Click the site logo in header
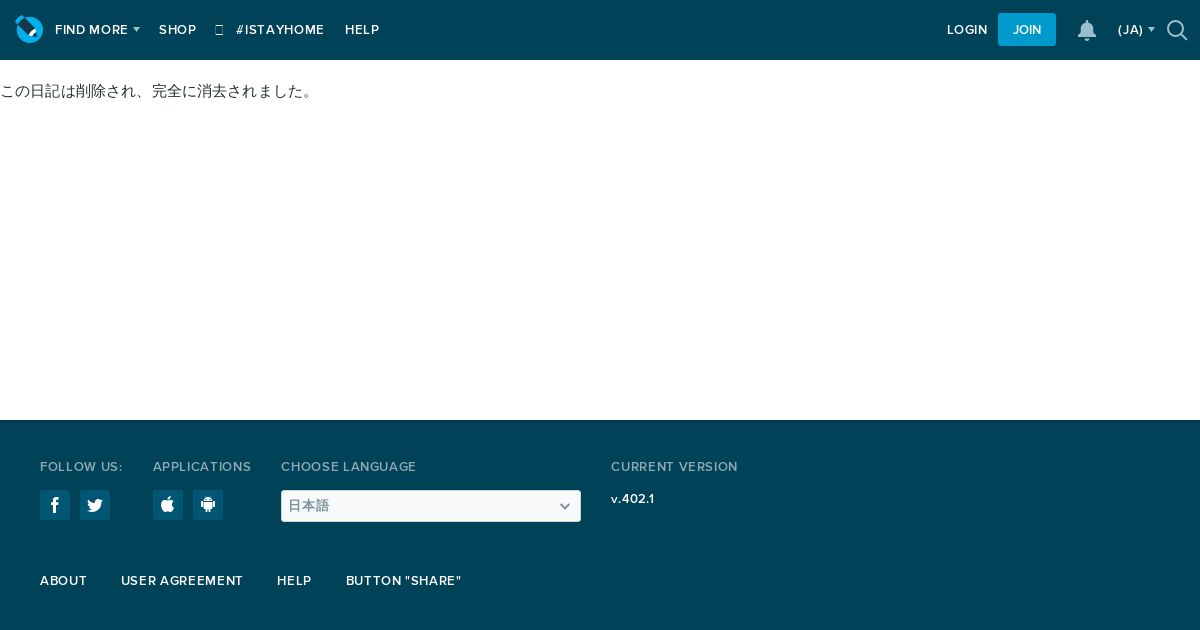 point(29,29)
